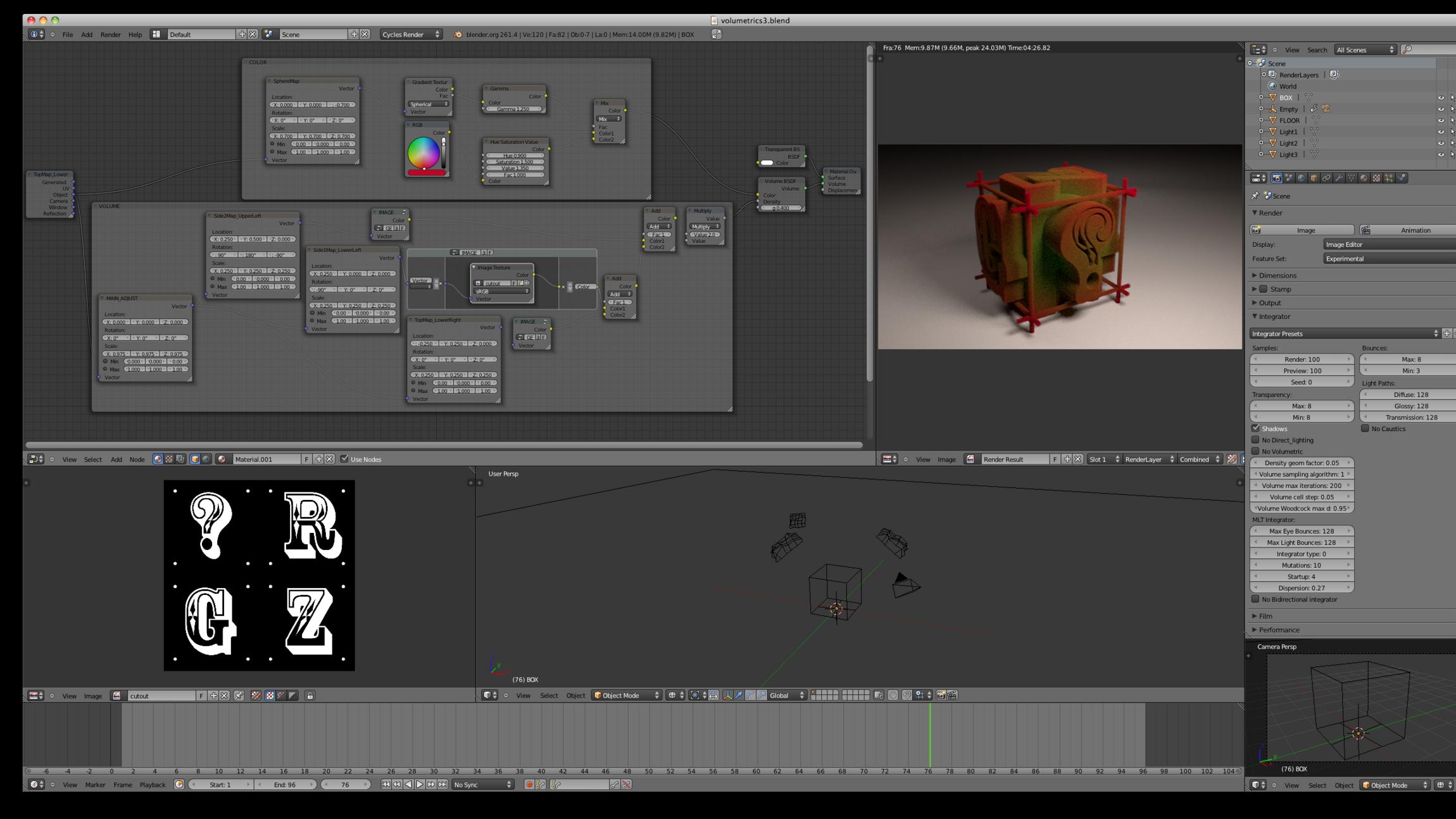Pin the Scene properties context

coord(1255,196)
